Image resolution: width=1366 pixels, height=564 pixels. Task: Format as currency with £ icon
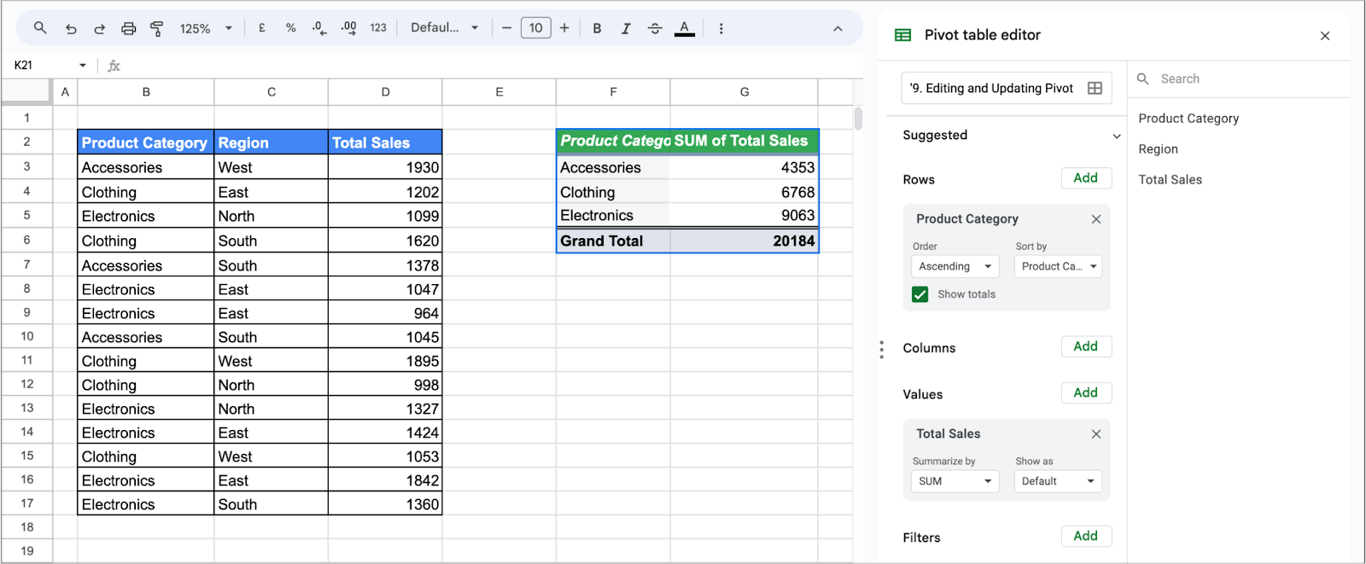(262, 28)
